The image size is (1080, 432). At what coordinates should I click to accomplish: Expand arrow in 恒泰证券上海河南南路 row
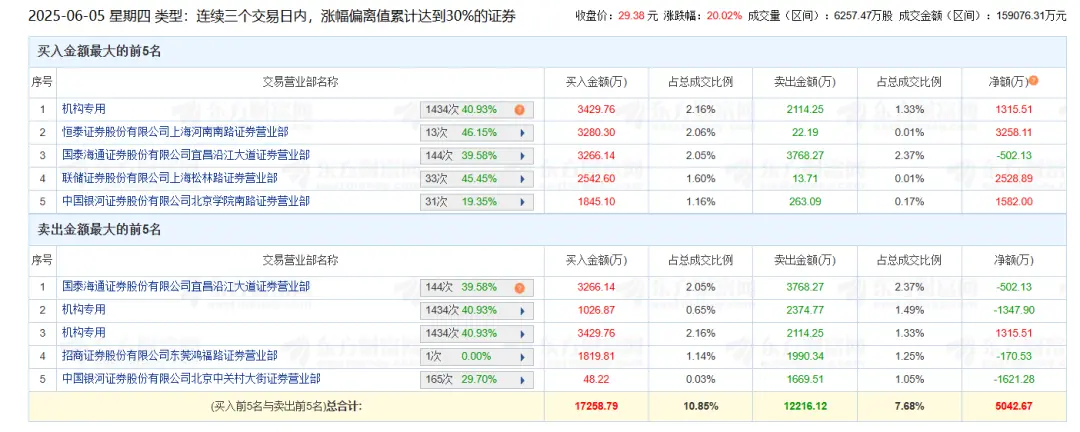tap(520, 133)
